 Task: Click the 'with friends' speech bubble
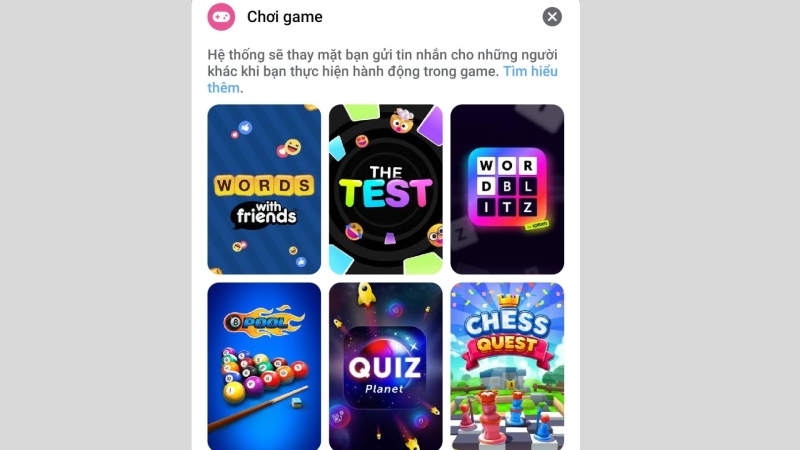265,214
